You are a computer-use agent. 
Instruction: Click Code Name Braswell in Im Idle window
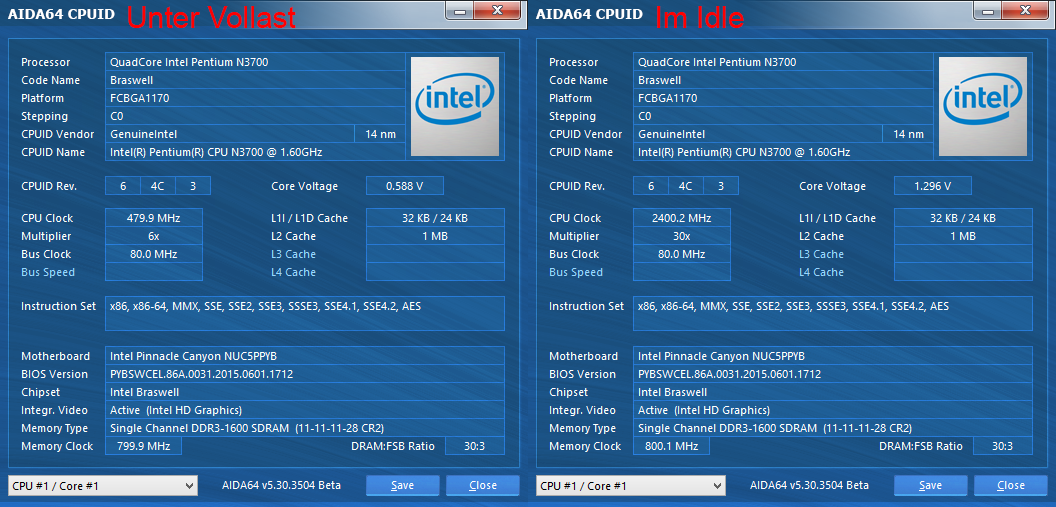[784, 80]
